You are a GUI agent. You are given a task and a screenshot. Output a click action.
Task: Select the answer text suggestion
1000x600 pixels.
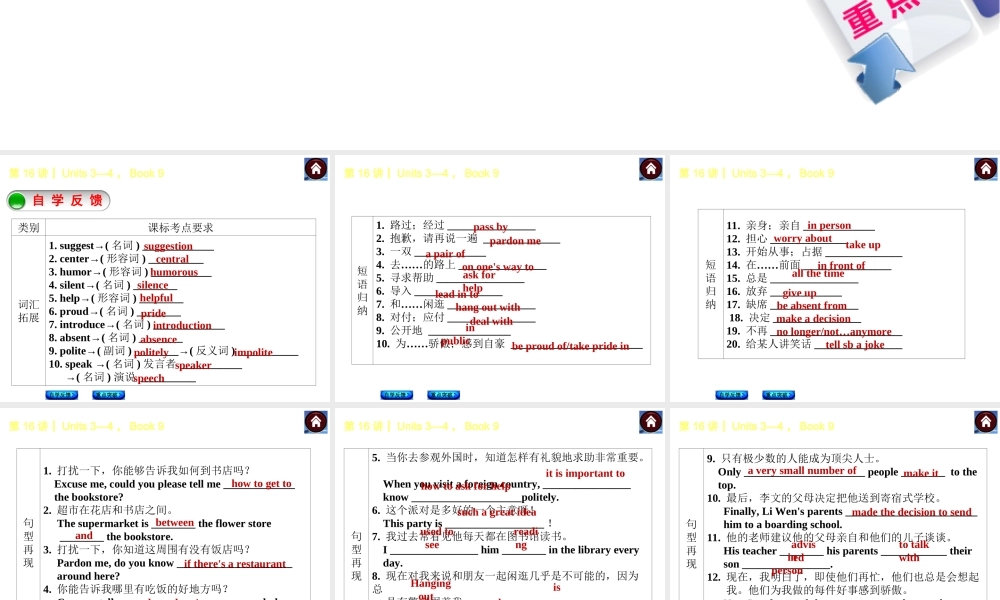click(170, 245)
